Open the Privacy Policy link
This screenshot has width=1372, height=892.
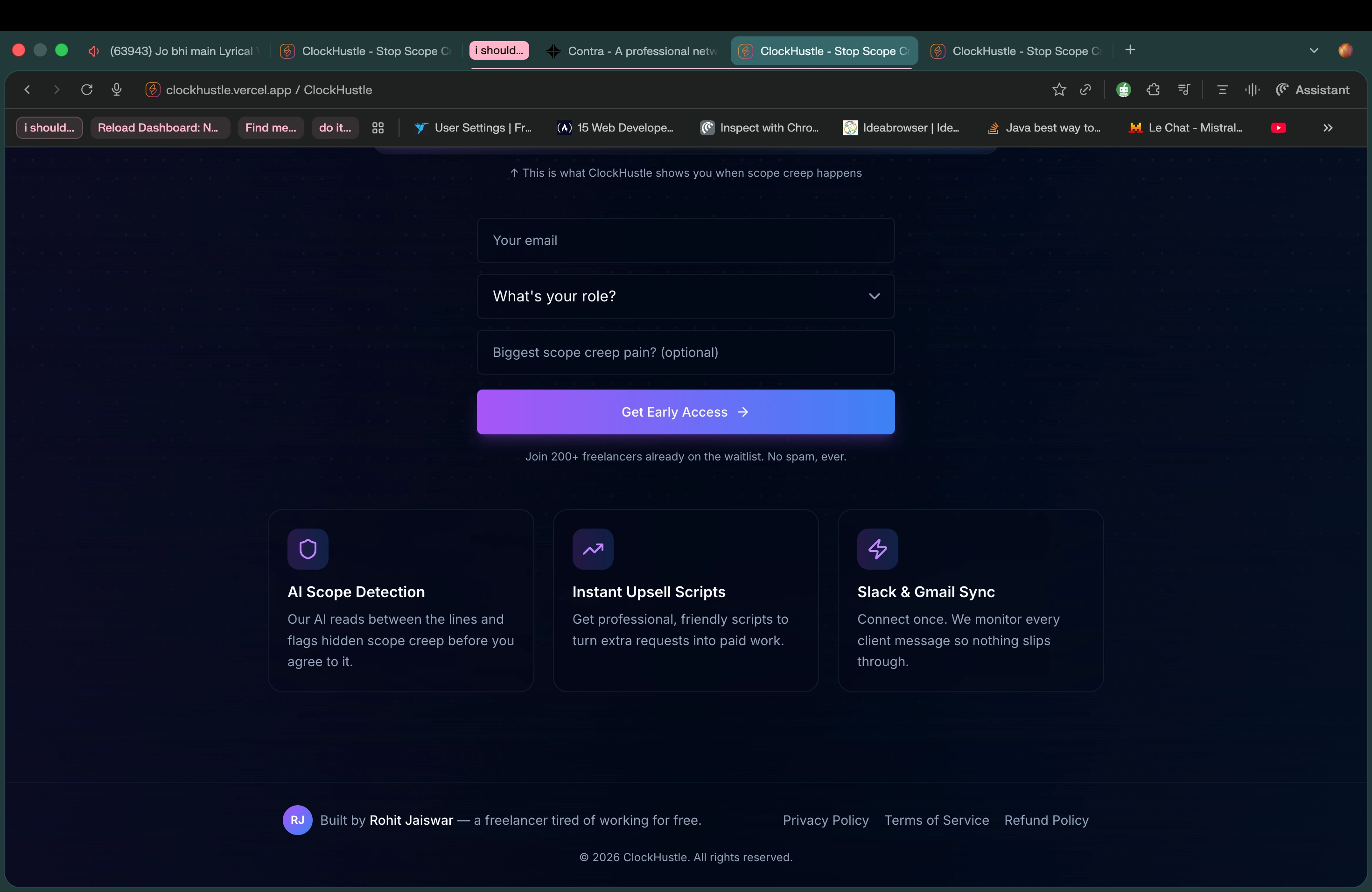pyautogui.click(x=826, y=820)
